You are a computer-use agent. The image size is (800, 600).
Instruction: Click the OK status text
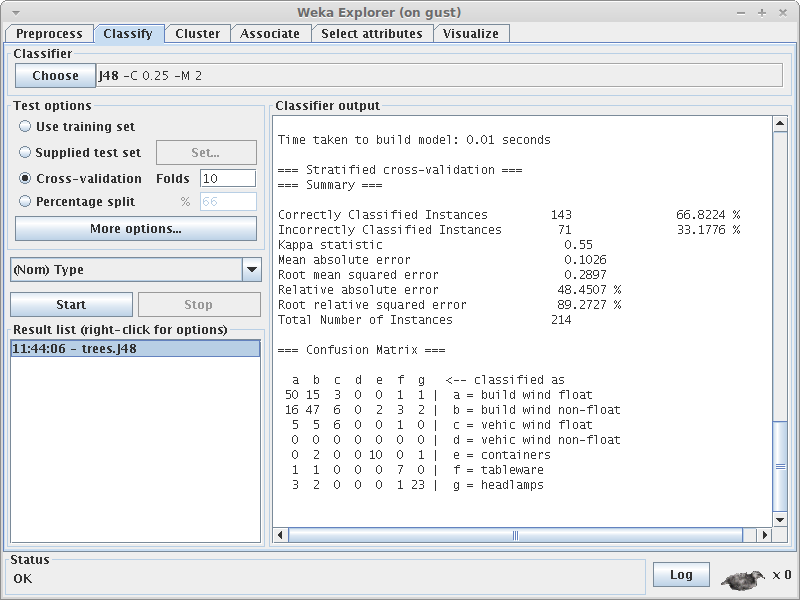[23, 579]
